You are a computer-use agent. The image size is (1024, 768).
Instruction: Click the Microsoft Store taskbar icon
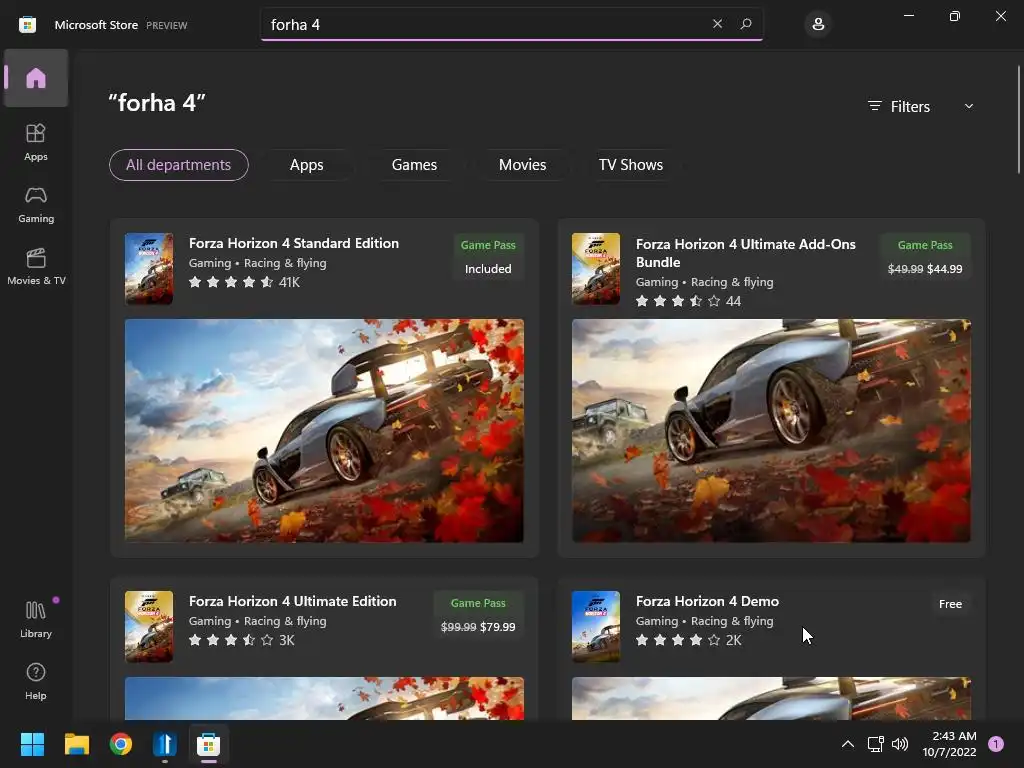coord(208,744)
